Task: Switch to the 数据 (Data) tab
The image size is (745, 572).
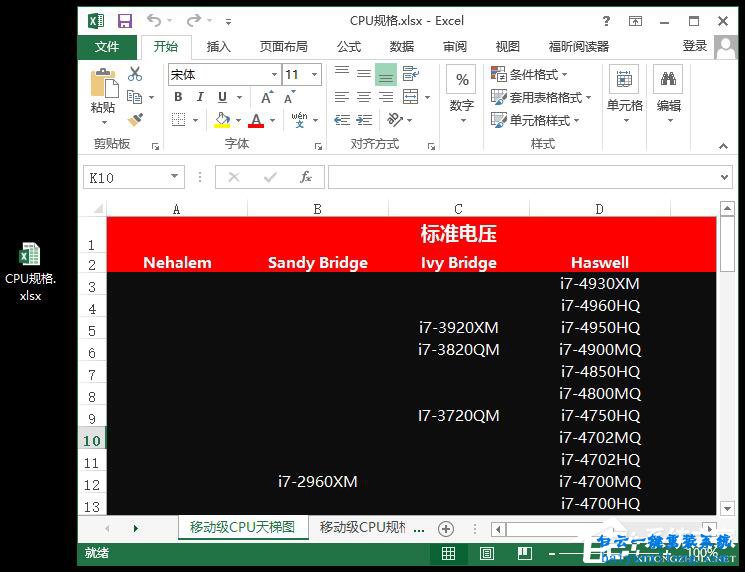Action: tap(402, 47)
